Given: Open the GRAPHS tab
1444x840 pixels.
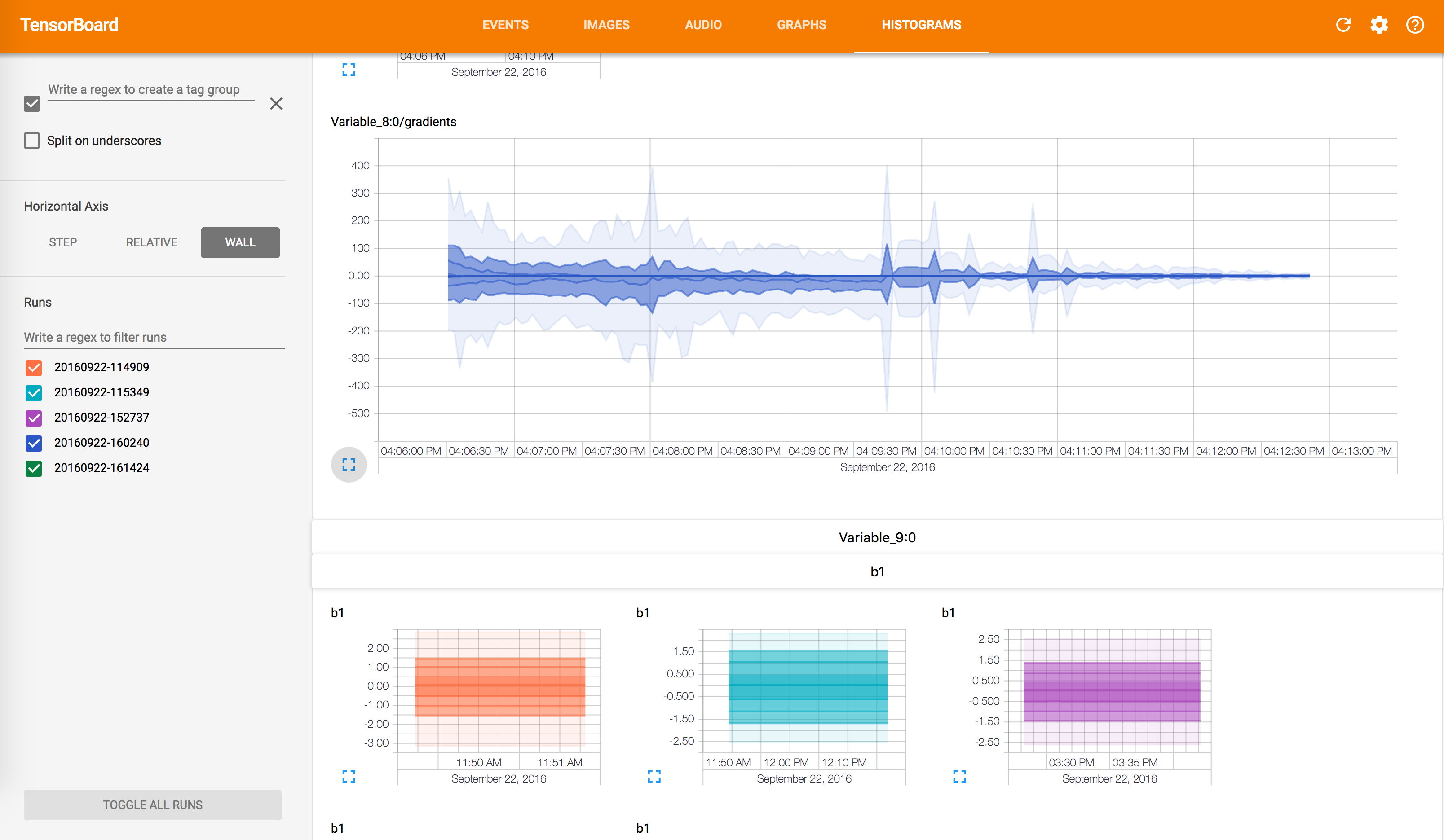Looking at the screenshot, I should [x=801, y=25].
